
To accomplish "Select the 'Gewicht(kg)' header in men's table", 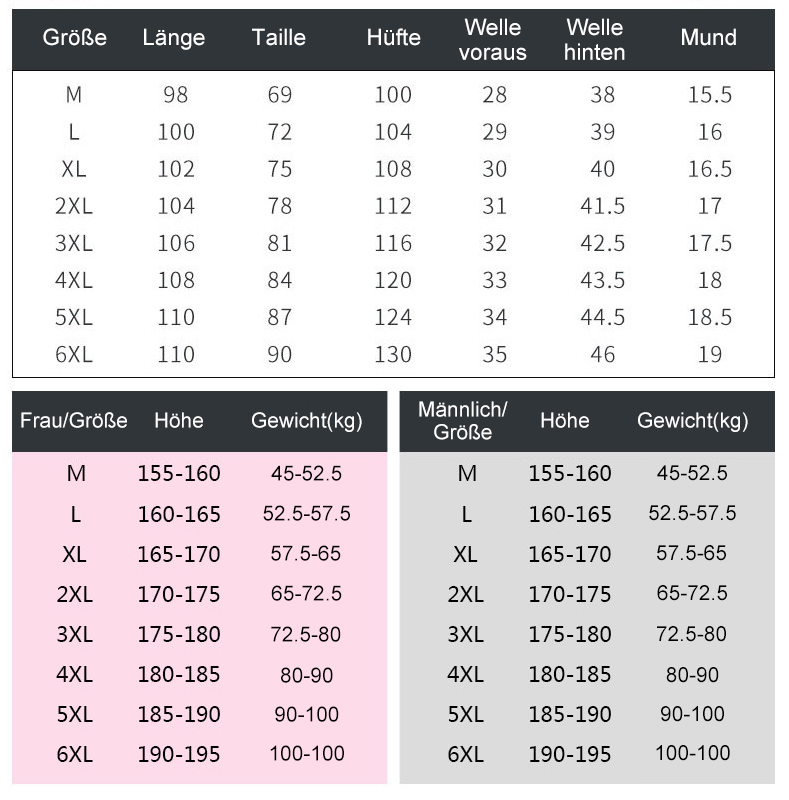I will click(692, 421).
